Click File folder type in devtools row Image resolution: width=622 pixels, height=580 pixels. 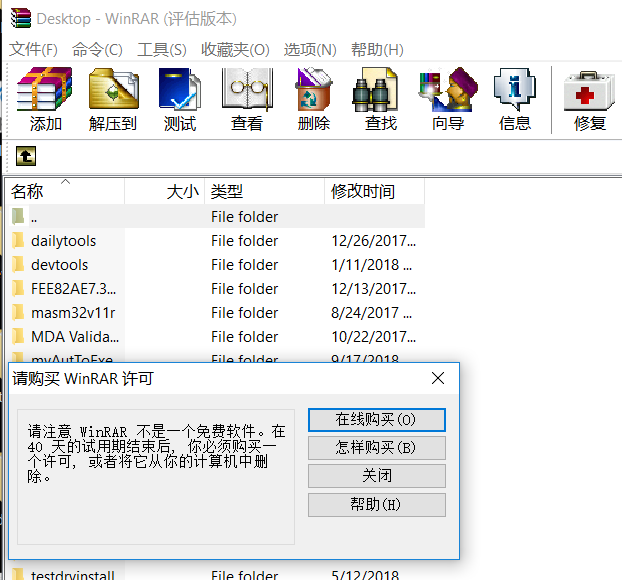tap(244, 265)
